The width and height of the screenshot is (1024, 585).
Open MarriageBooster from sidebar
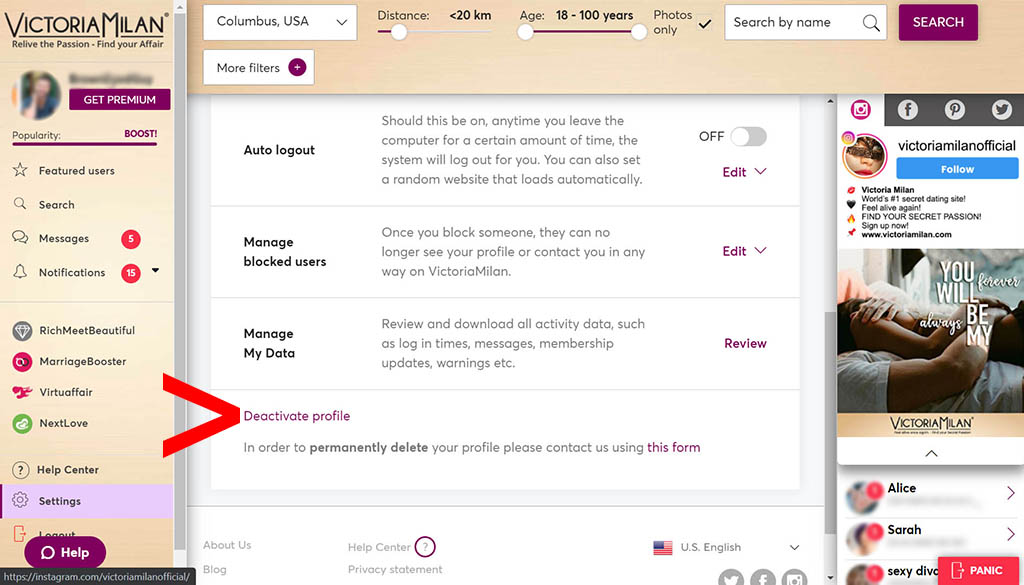82,362
